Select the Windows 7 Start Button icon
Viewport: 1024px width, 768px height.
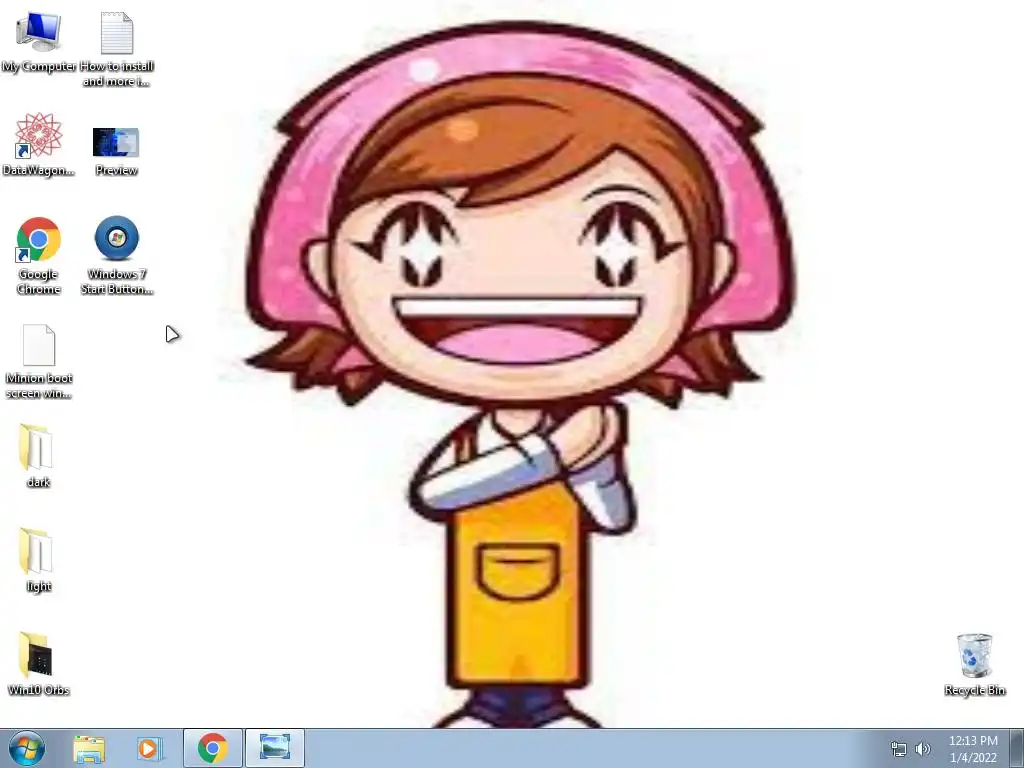pyautogui.click(x=117, y=255)
